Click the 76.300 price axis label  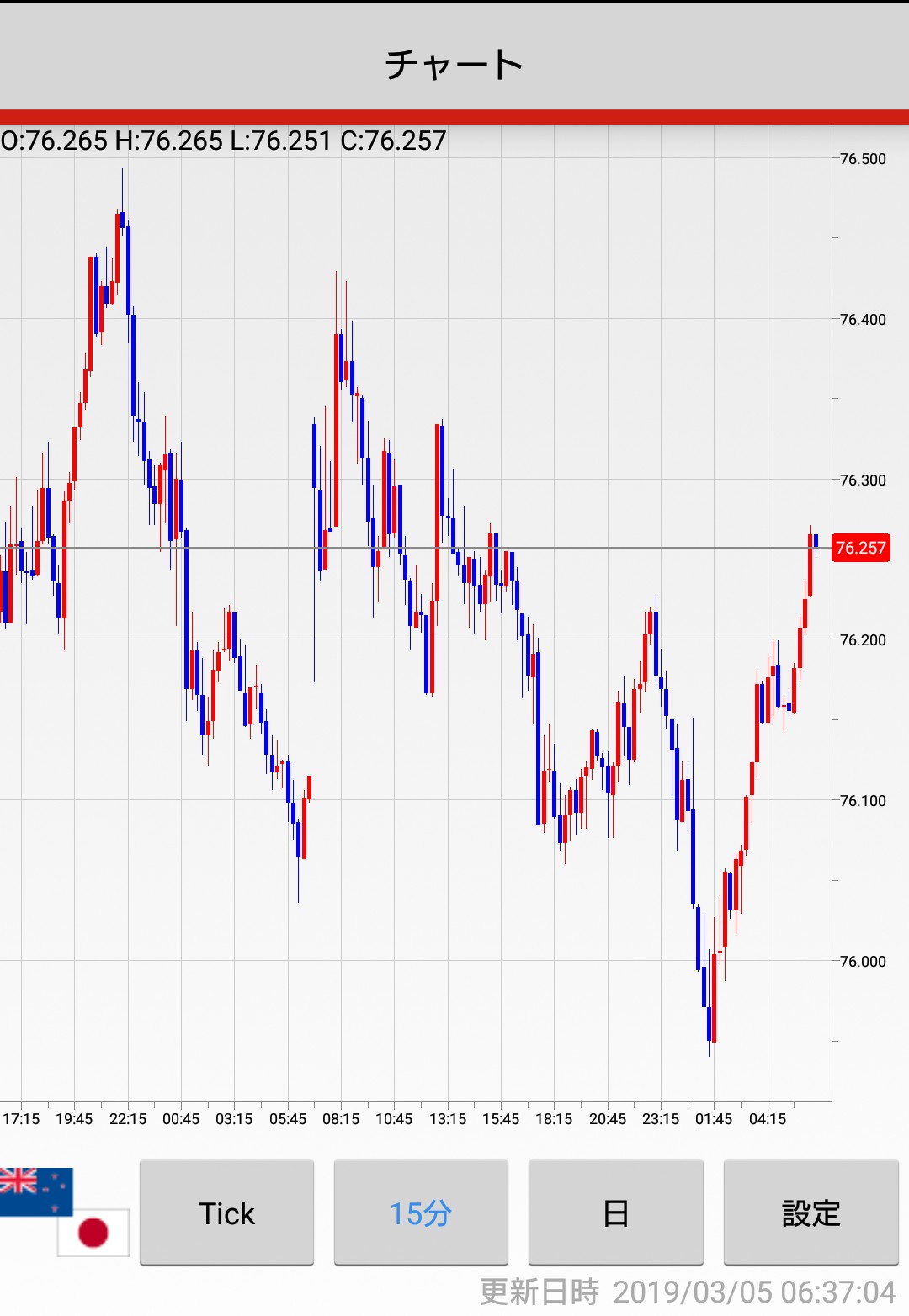(x=863, y=480)
